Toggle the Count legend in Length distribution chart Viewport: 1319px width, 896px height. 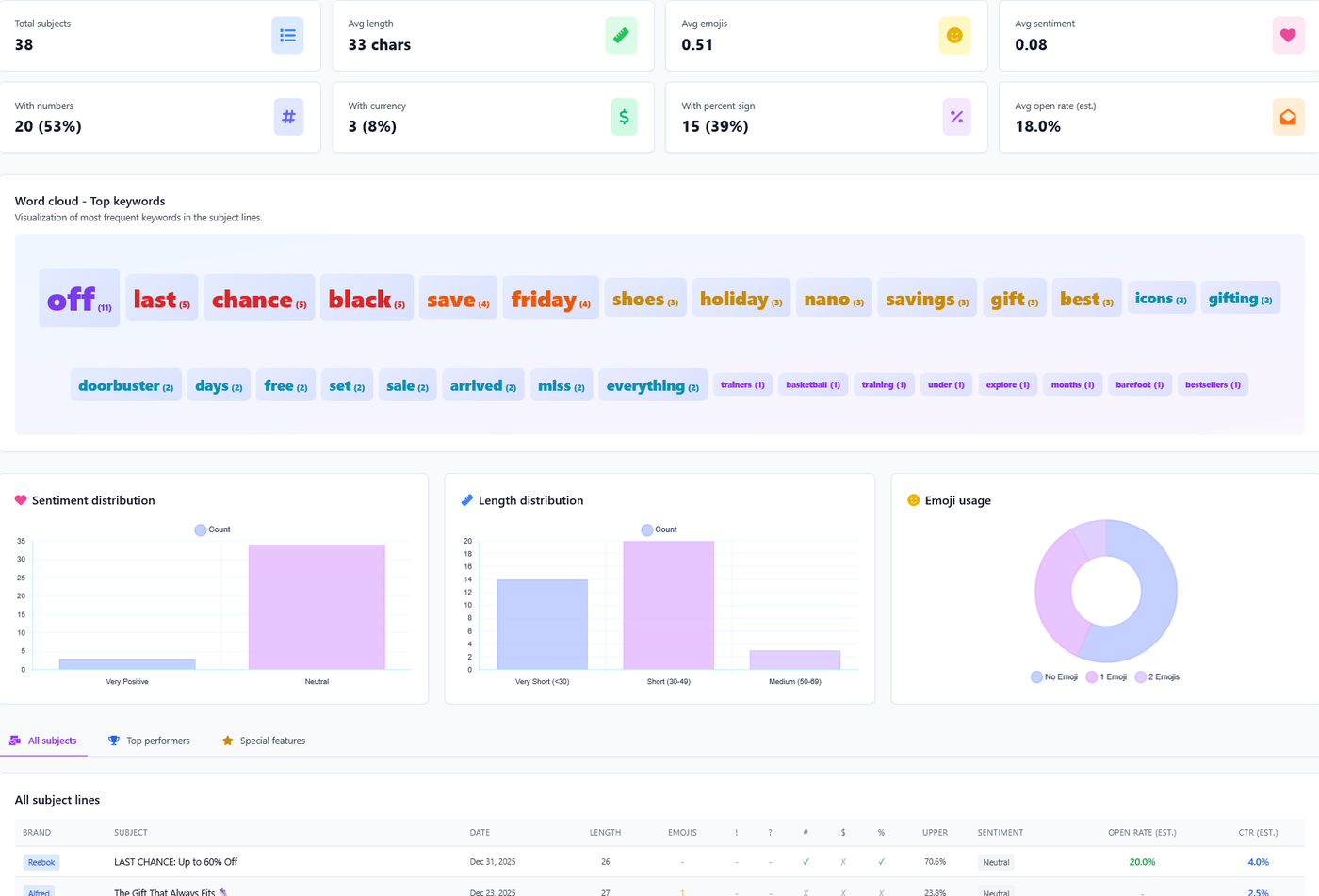pyautogui.click(x=659, y=529)
